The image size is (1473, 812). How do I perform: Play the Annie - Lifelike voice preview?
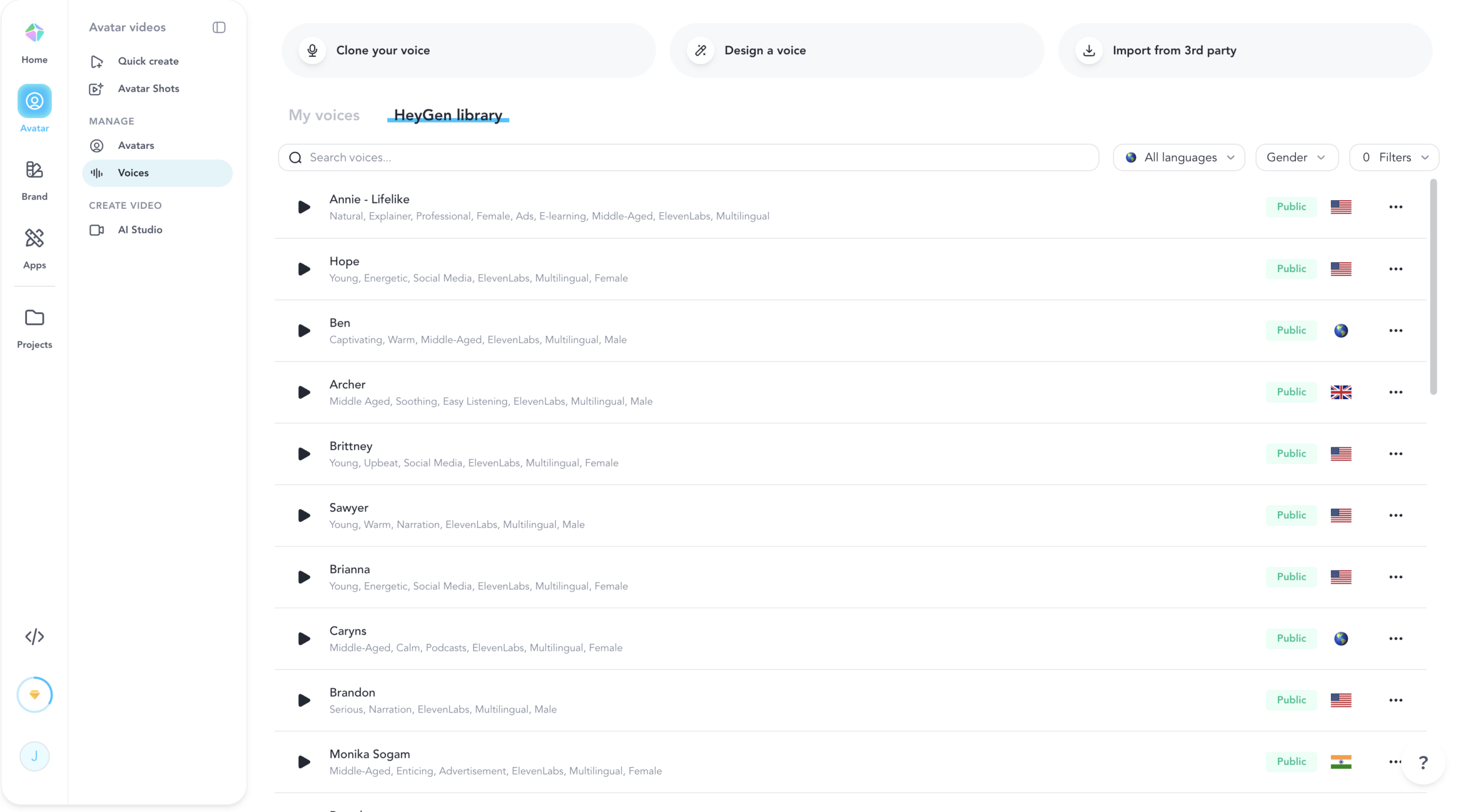coord(304,207)
